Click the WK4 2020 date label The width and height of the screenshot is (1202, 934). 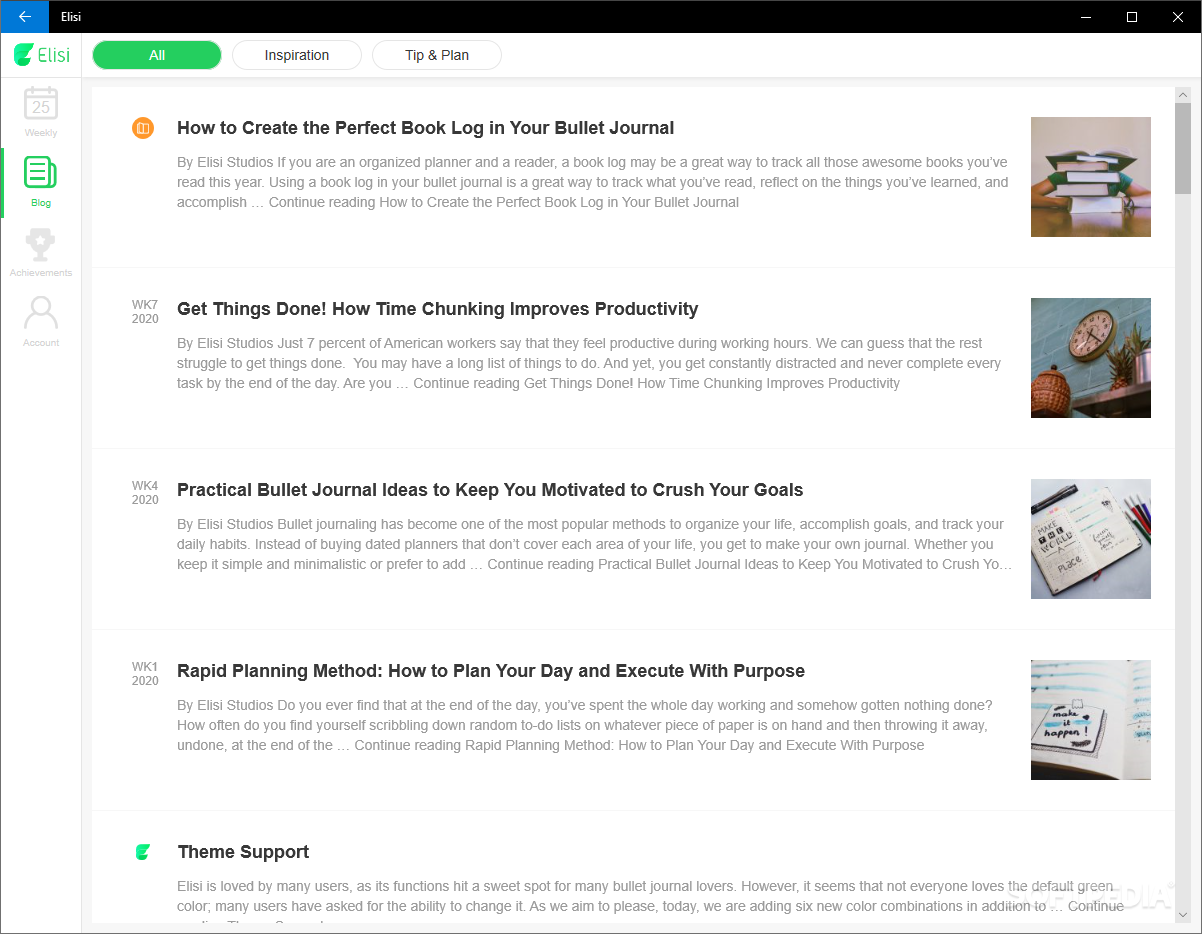tap(145, 493)
